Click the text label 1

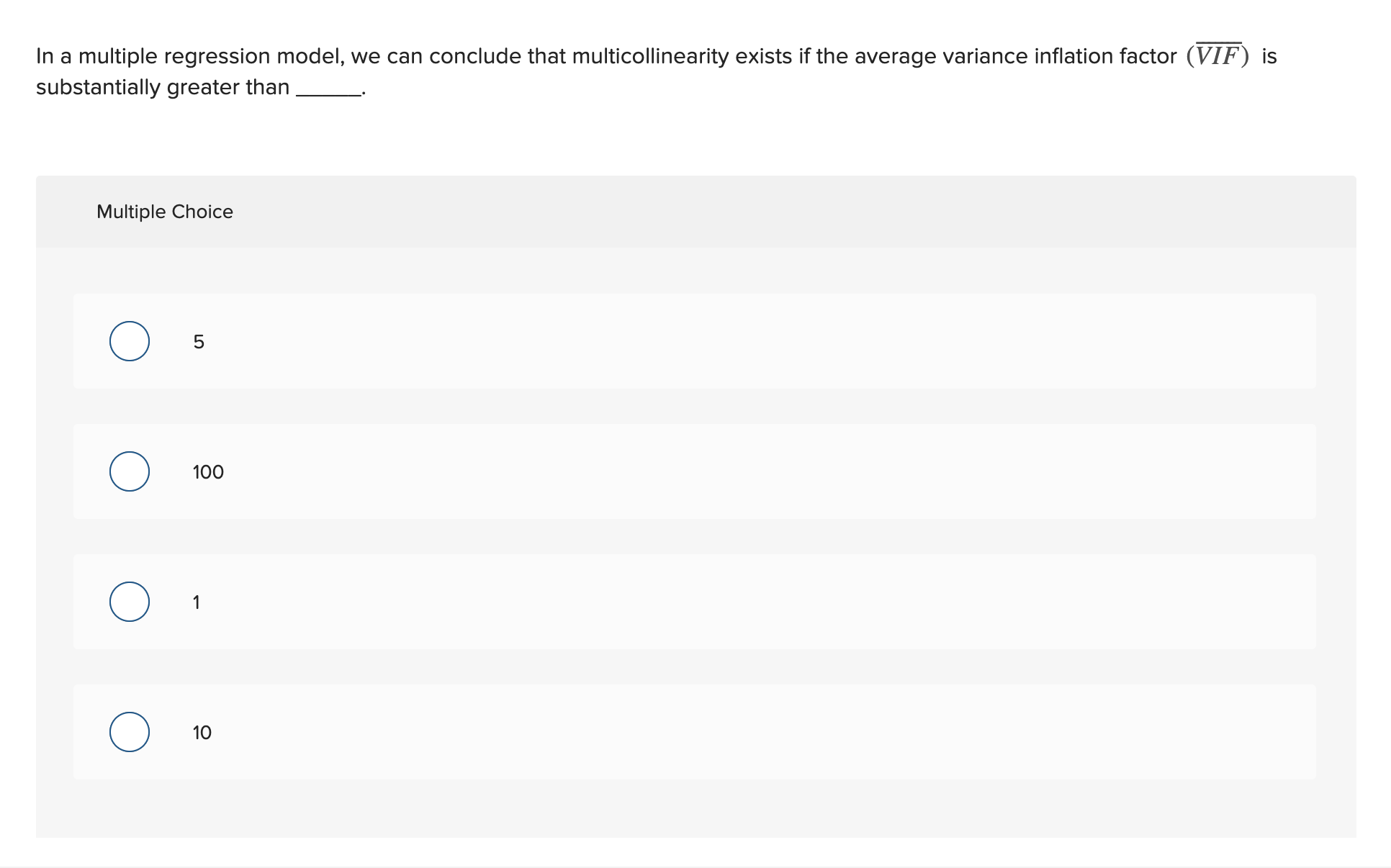point(197,602)
